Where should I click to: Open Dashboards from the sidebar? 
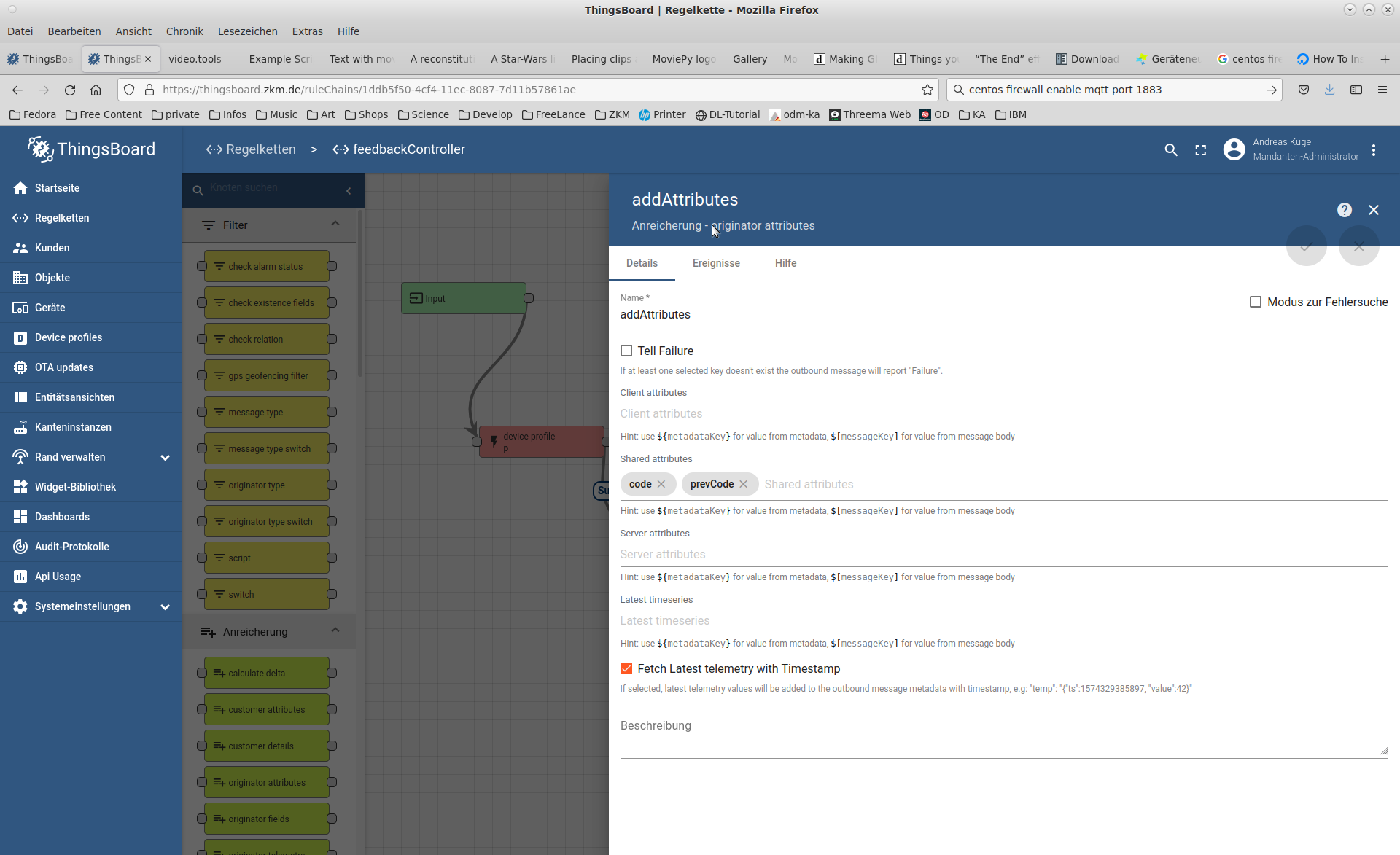62,516
